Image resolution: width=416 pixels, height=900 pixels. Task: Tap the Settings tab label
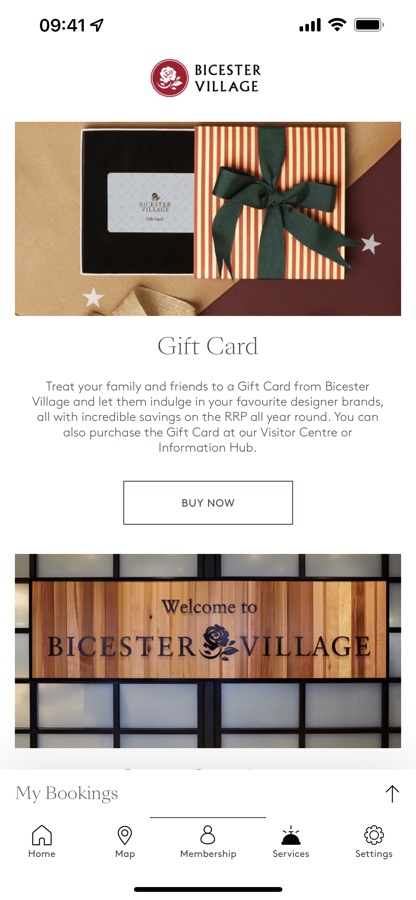point(374,854)
